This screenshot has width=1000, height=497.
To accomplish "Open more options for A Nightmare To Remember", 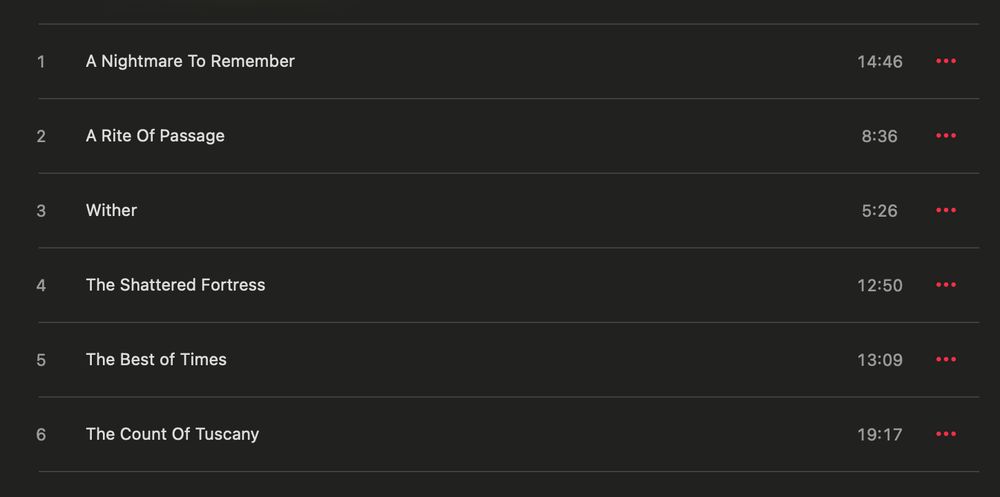I will point(946,61).
